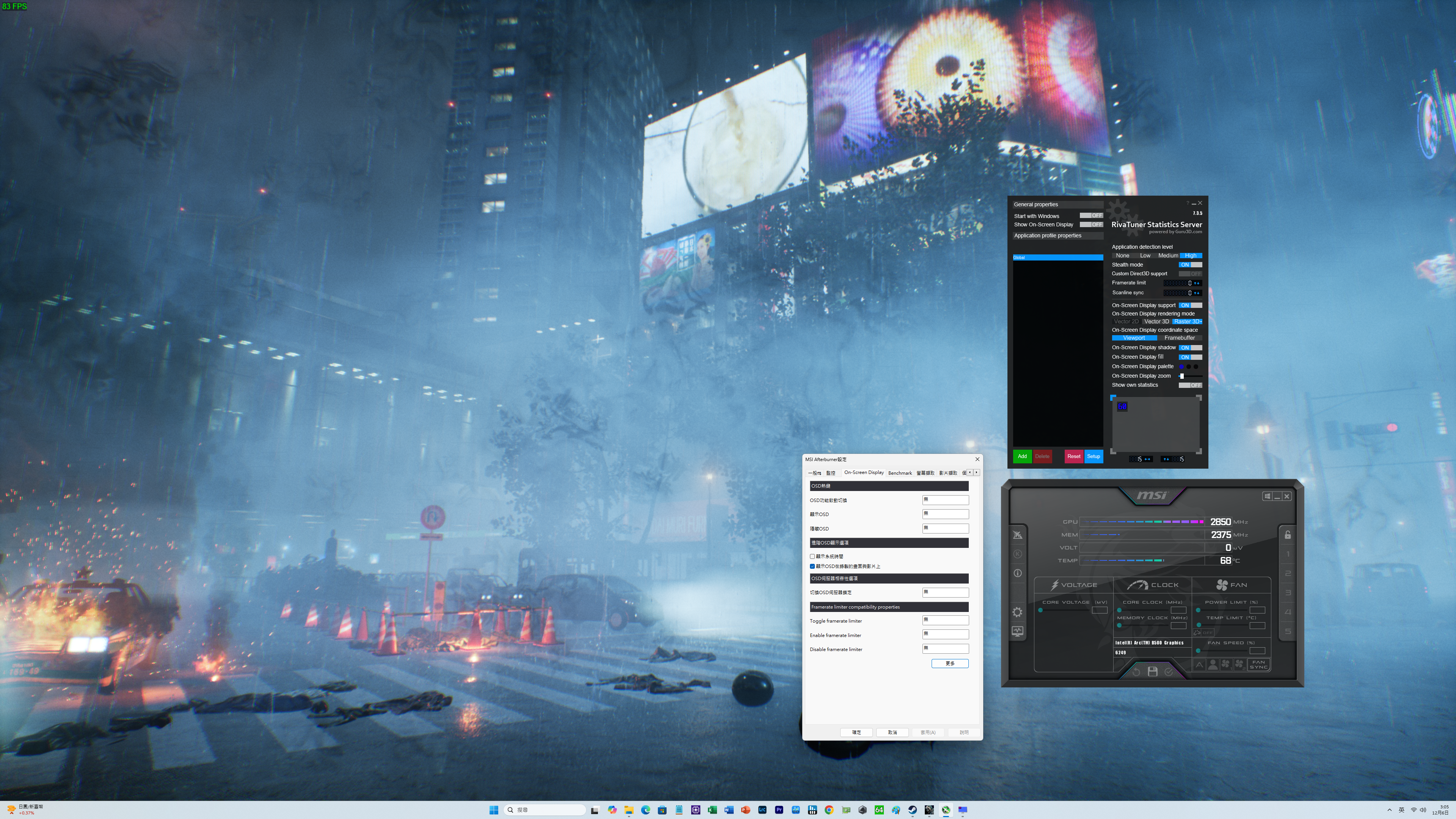Open OC Scanner icon in MSI Afterburner sidebar
Image resolution: width=1456 pixels, height=819 pixels.
[x=1017, y=534]
